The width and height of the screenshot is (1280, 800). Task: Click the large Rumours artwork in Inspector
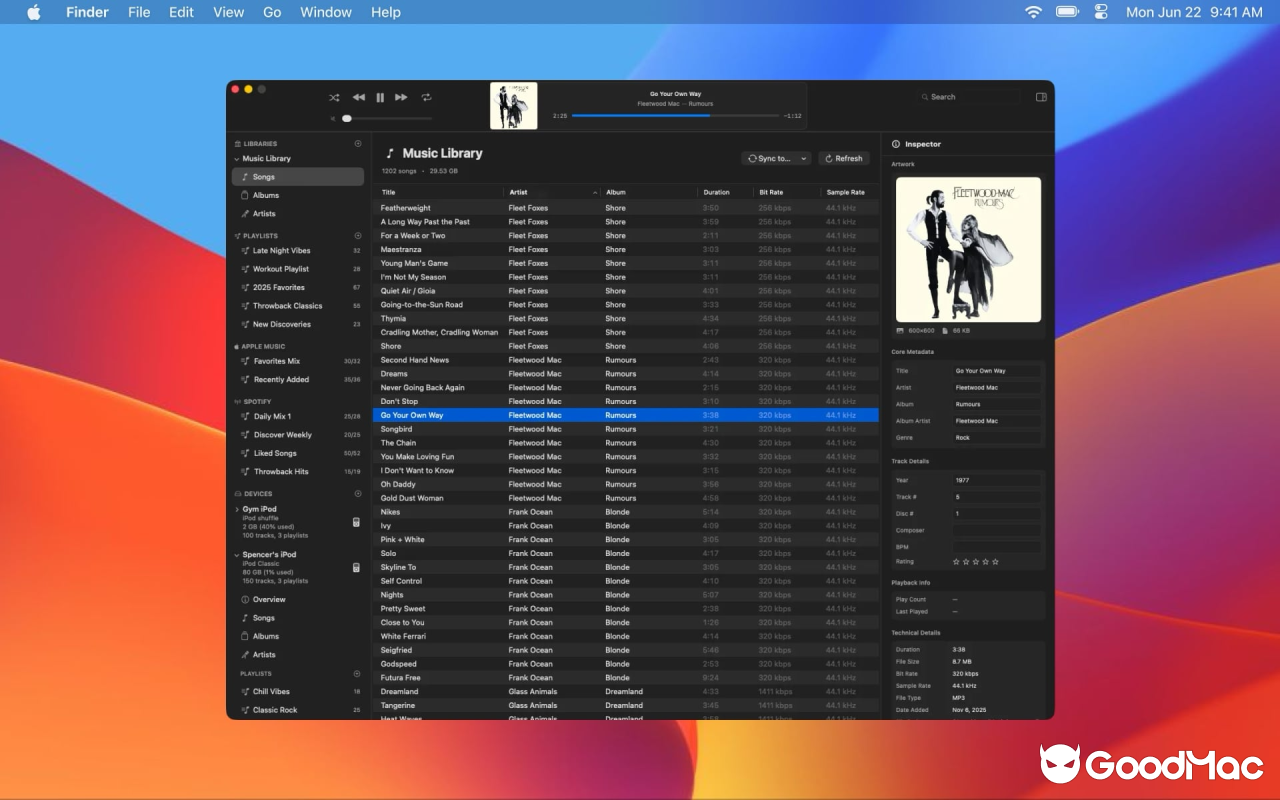click(x=968, y=249)
